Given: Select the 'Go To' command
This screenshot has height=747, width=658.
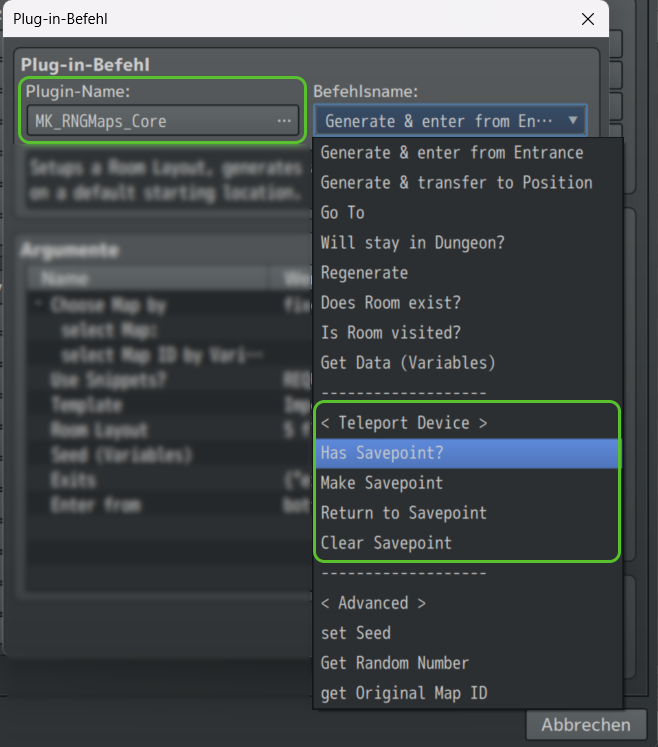Looking at the screenshot, I should pos(468,213).
